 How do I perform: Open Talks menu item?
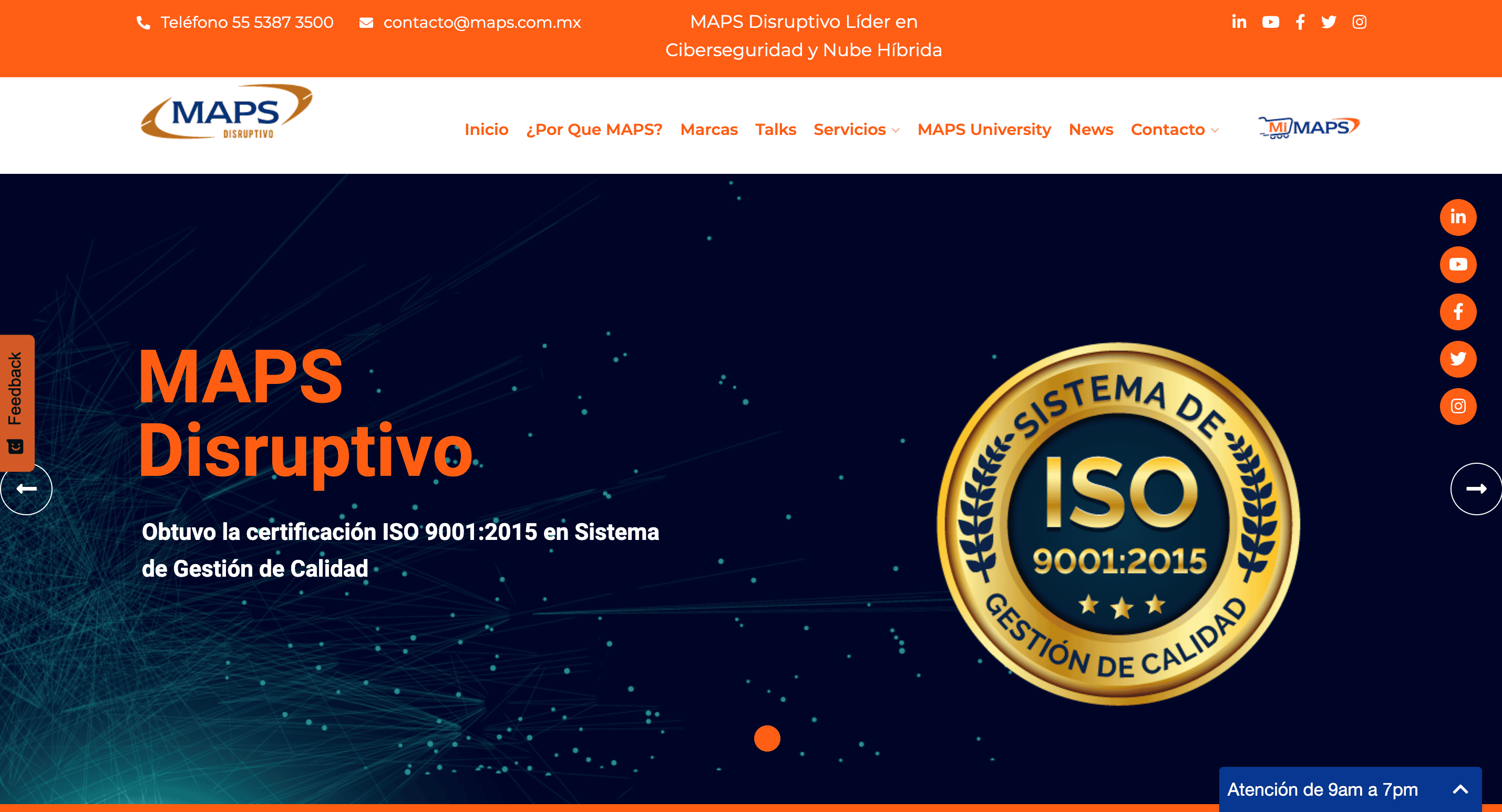[776, 129]
